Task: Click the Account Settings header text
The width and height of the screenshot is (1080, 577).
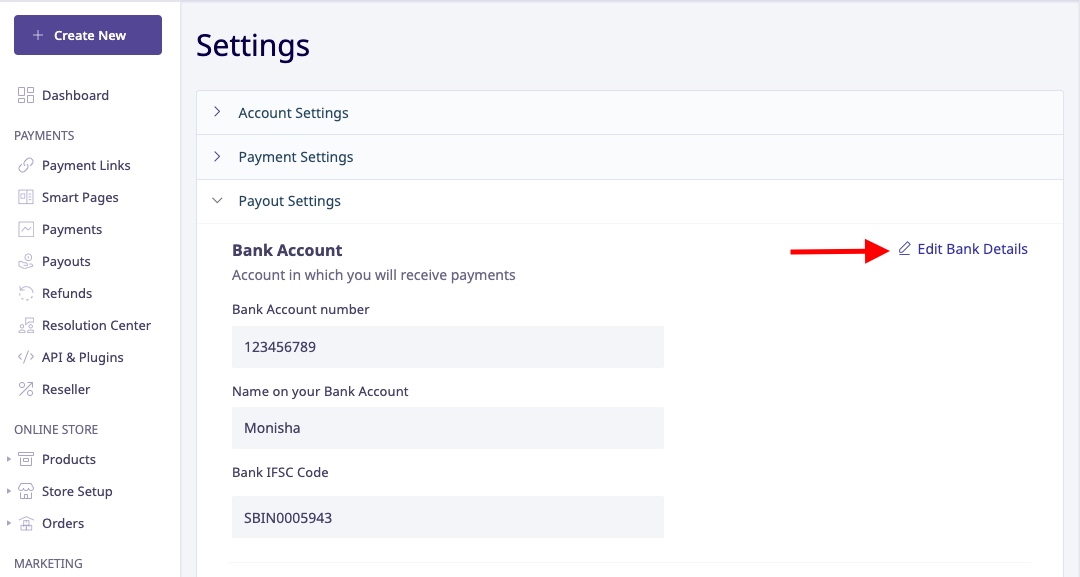Action: click(293, 113)
